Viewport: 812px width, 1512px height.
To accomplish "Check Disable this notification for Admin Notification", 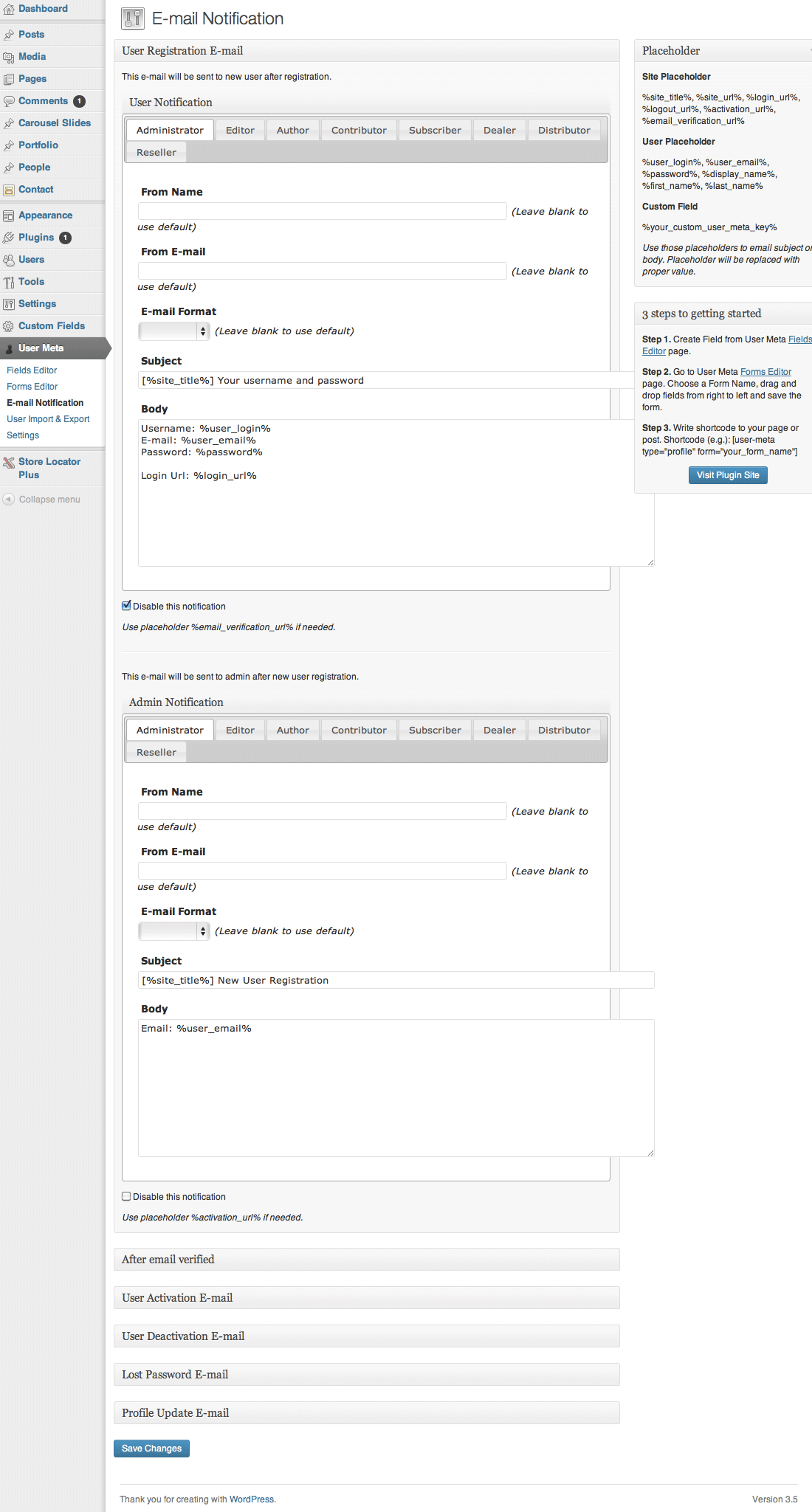I will click(x=126, y=1196).
